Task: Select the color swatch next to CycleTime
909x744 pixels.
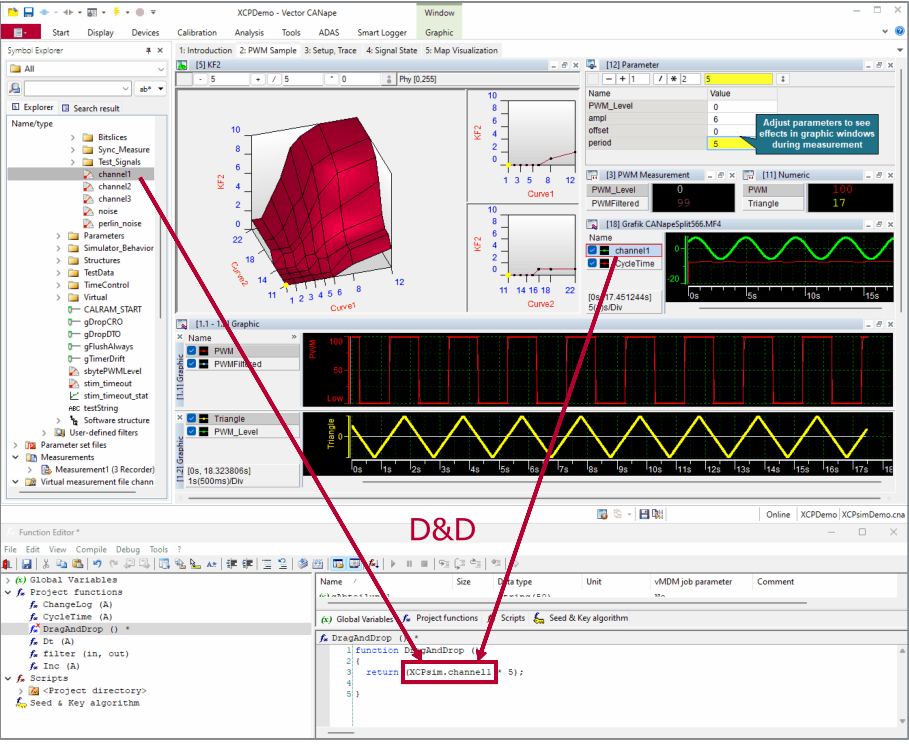Action: [x=603, y=263]
